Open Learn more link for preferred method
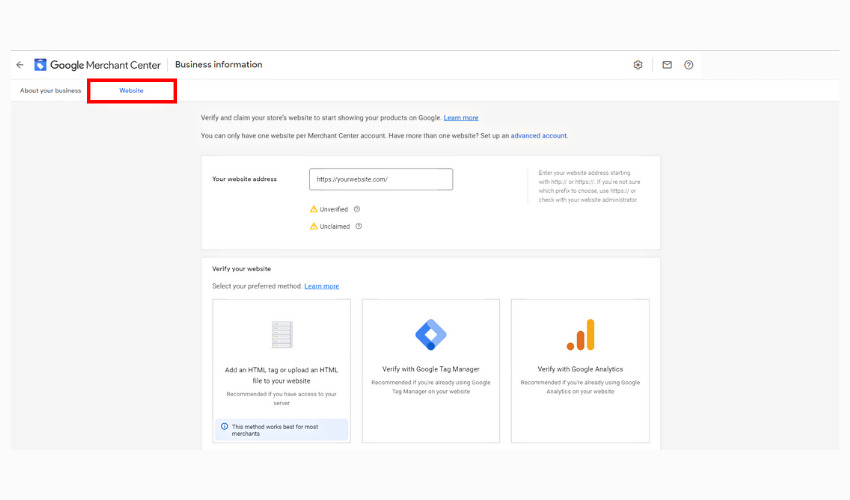 [321, 286]
